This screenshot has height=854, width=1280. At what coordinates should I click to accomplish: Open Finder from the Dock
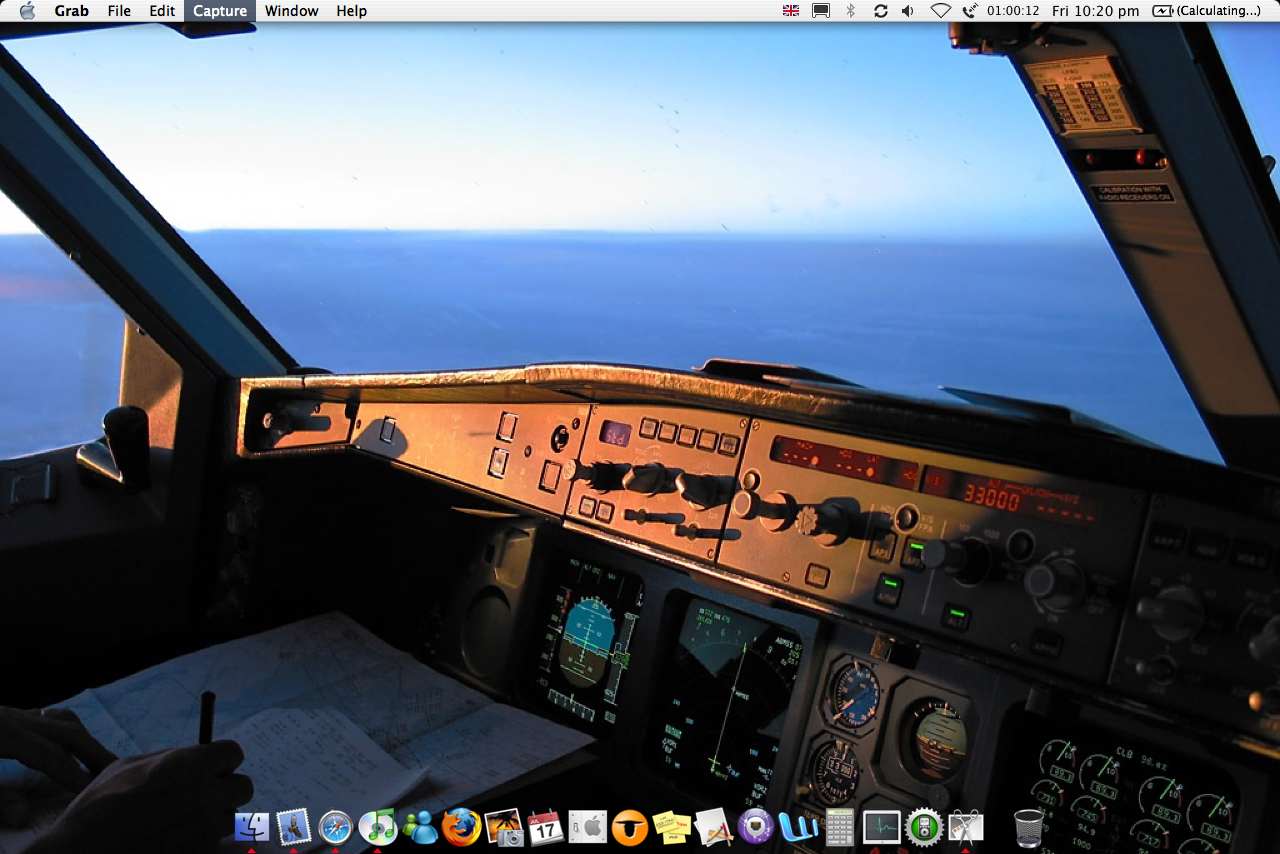[x=252, y=827]
